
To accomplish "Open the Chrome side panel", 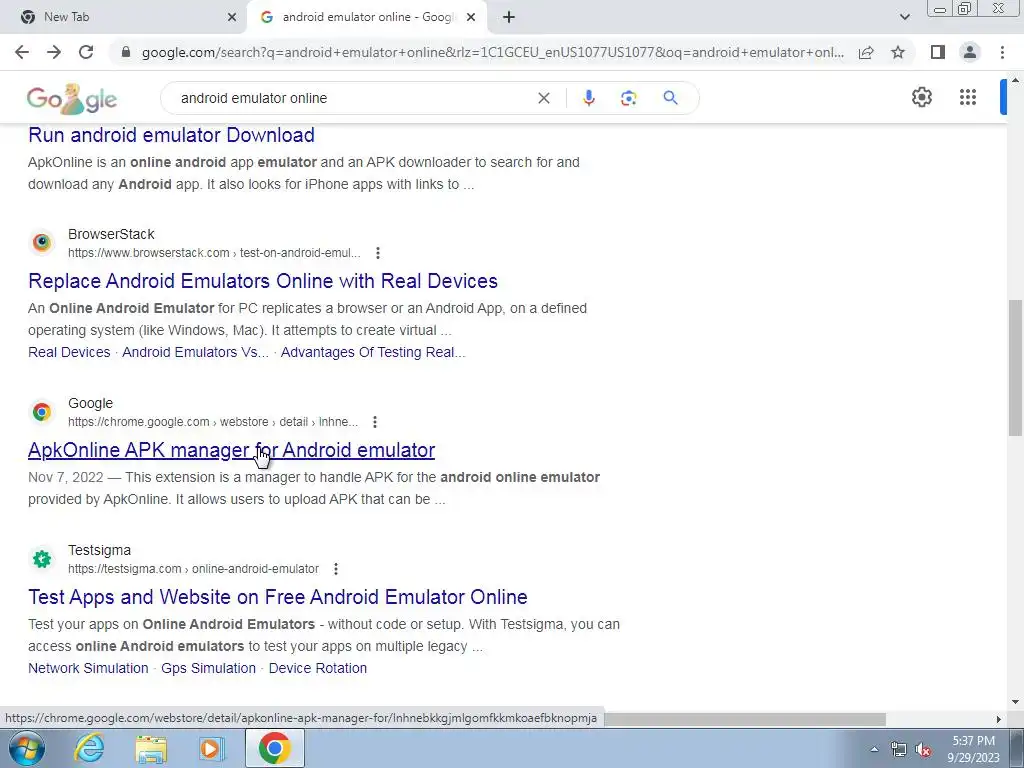I will click(x=938, y=52).
